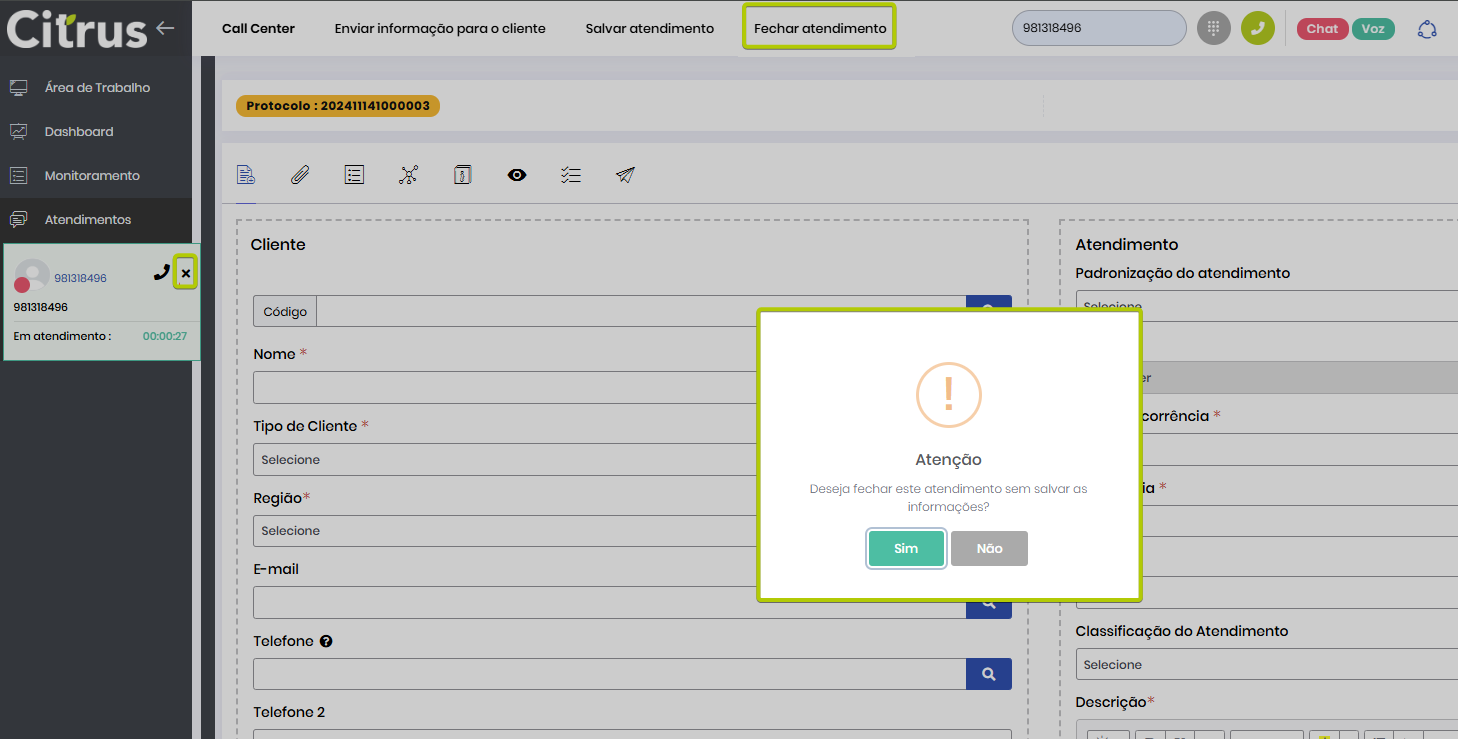Viewport: 1458px width, 739px height.
Task: Collapse sidebar with the arrow beside Citrus logo
Action: [x=166, y=28]
